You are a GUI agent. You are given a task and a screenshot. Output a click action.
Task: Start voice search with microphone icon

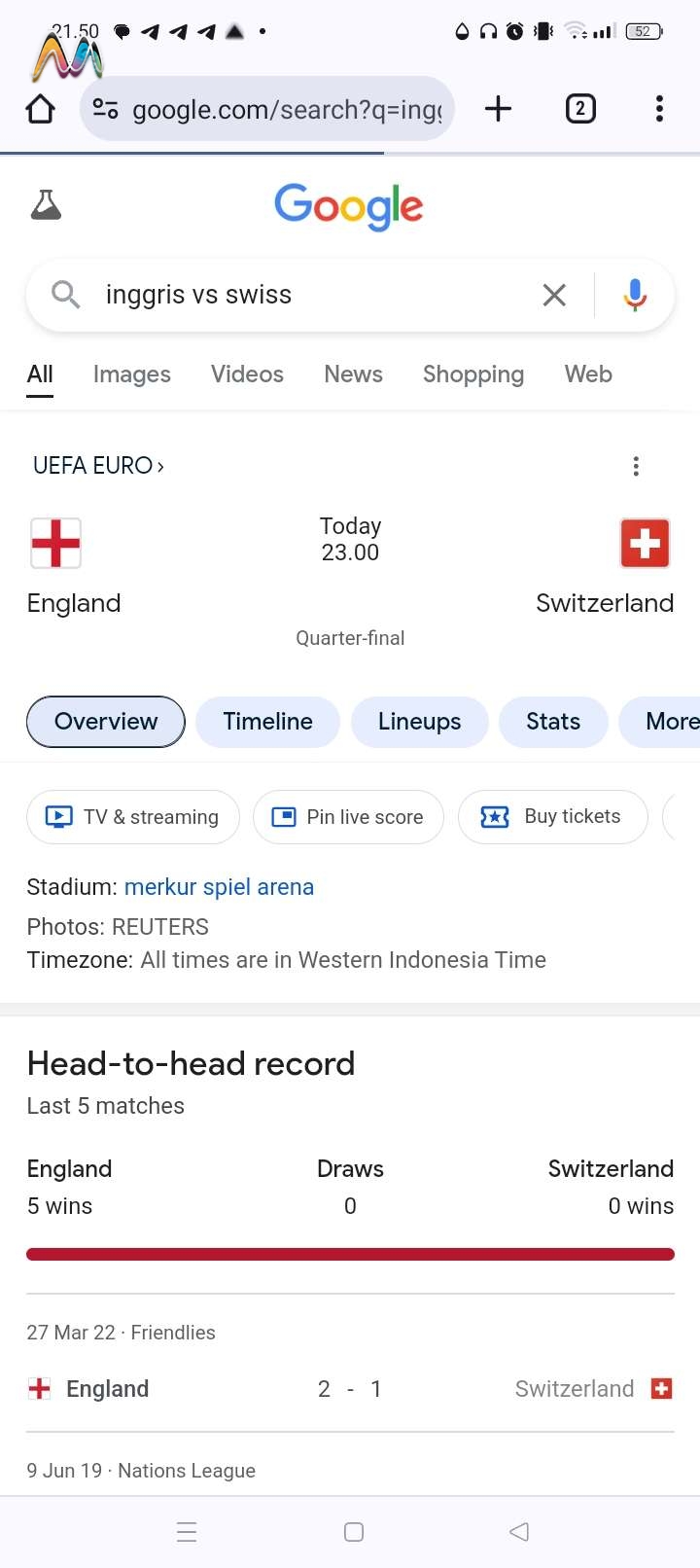[635, 295]
